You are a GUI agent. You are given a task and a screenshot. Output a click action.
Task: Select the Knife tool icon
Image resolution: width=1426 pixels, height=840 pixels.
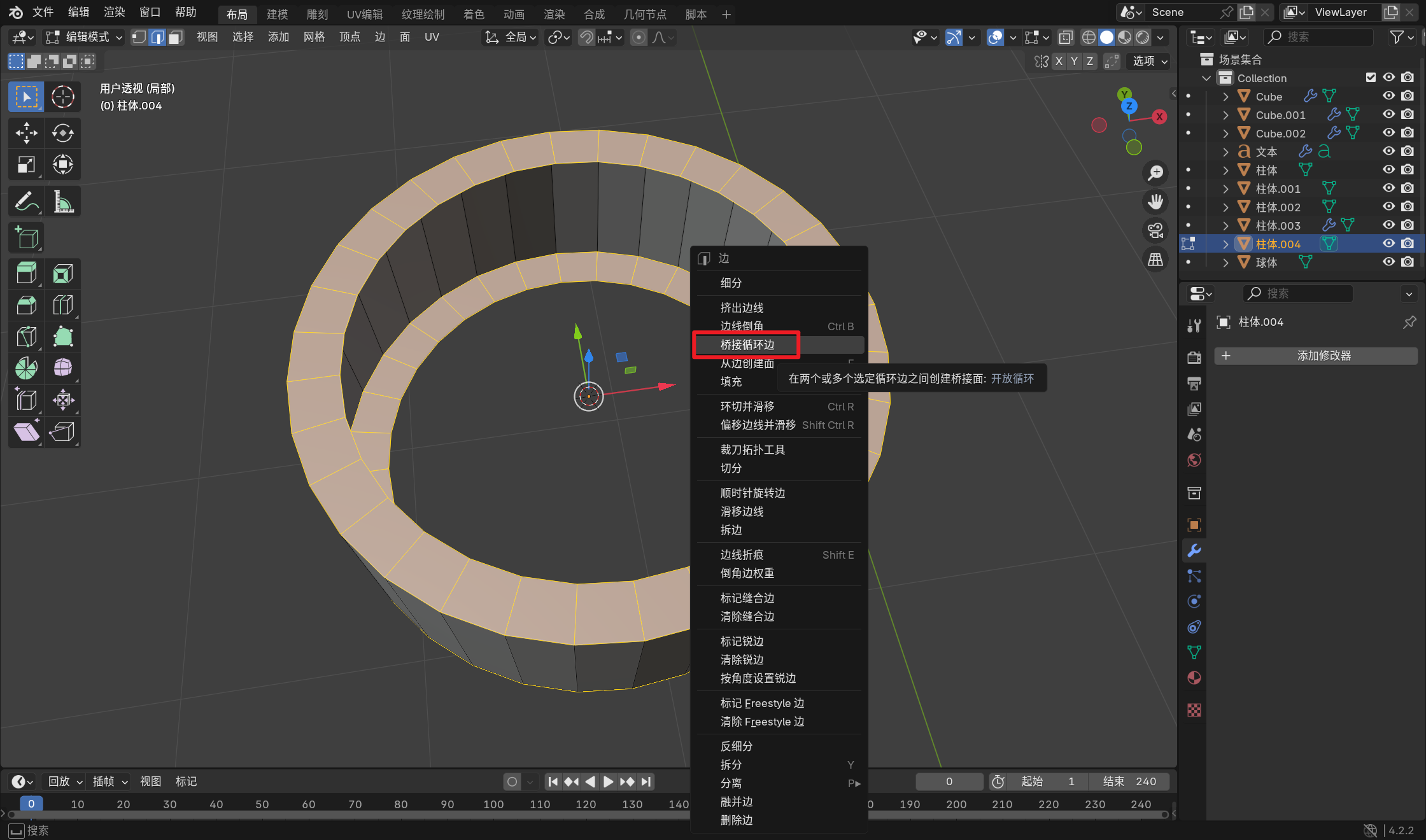tap(26, 337)
